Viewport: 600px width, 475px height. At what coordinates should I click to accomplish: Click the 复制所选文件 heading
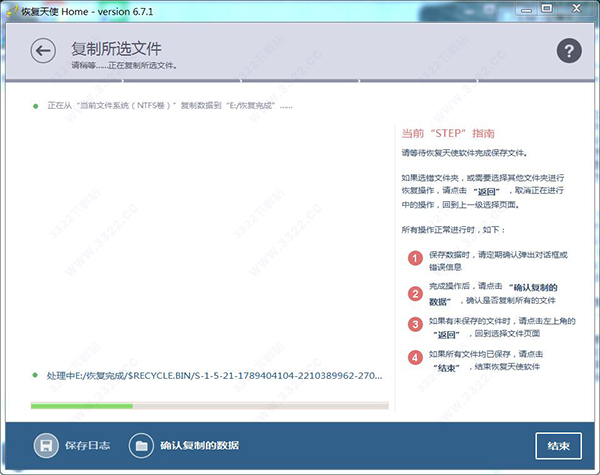click(116, 49)
